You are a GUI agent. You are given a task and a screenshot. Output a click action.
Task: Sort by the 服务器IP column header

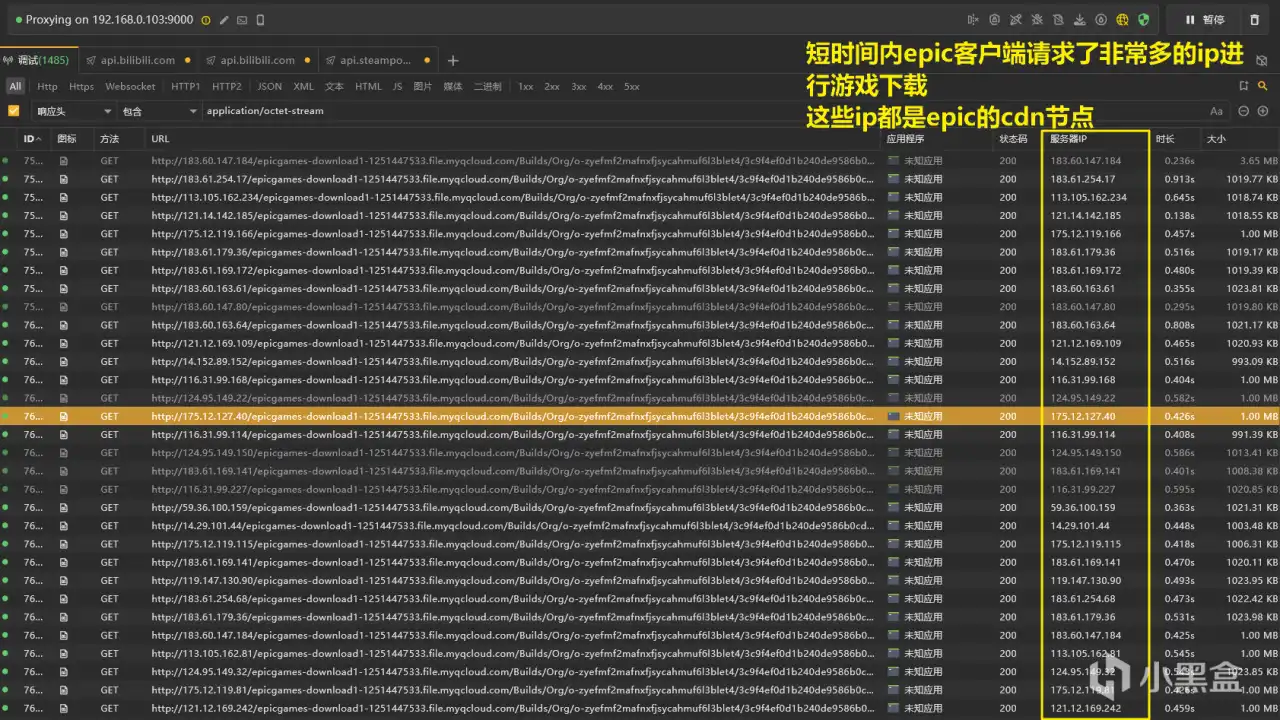tap(1069, 138)
